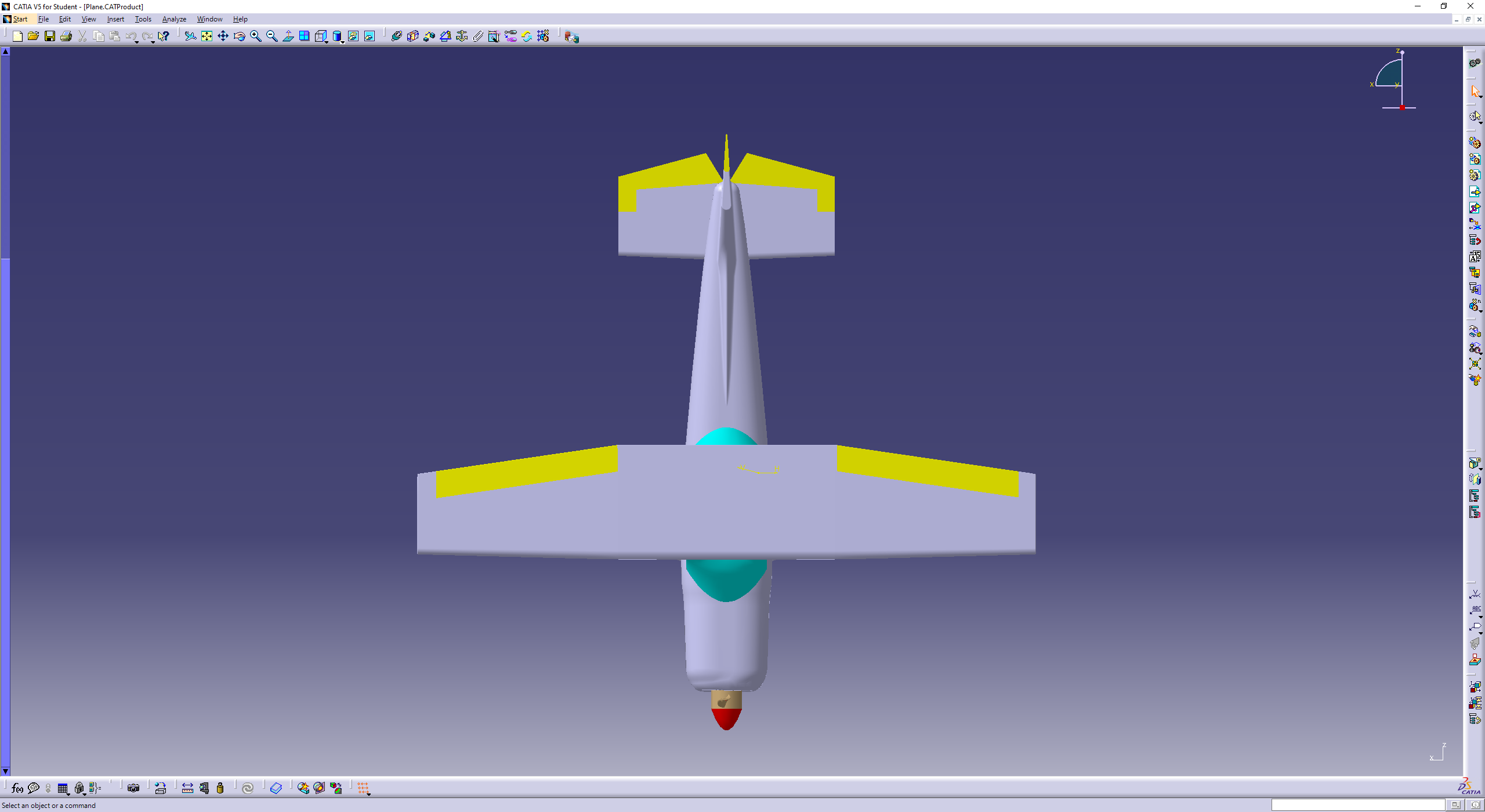The height and width of the screenshot is (812, 1485).
Task: Open the Analyze menu
Action: coord(174,19)
